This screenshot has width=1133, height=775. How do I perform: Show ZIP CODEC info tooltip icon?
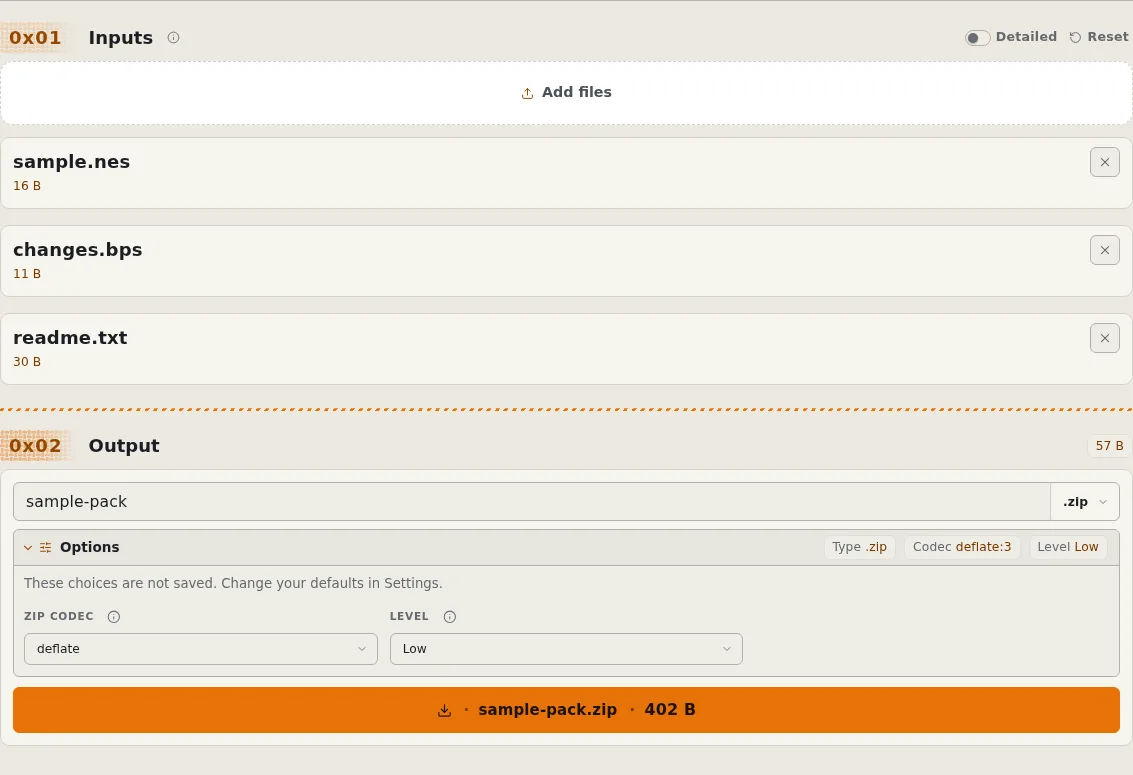113,617
